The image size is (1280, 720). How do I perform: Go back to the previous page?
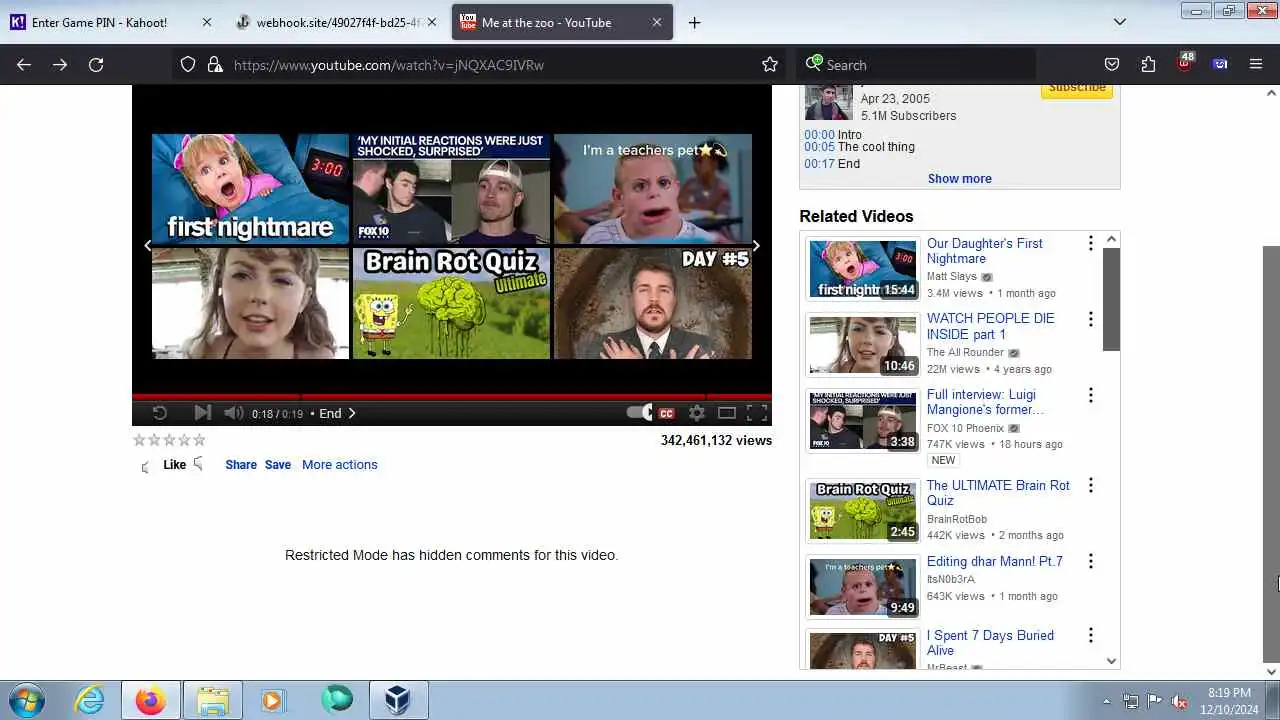[x=24, y=64]
